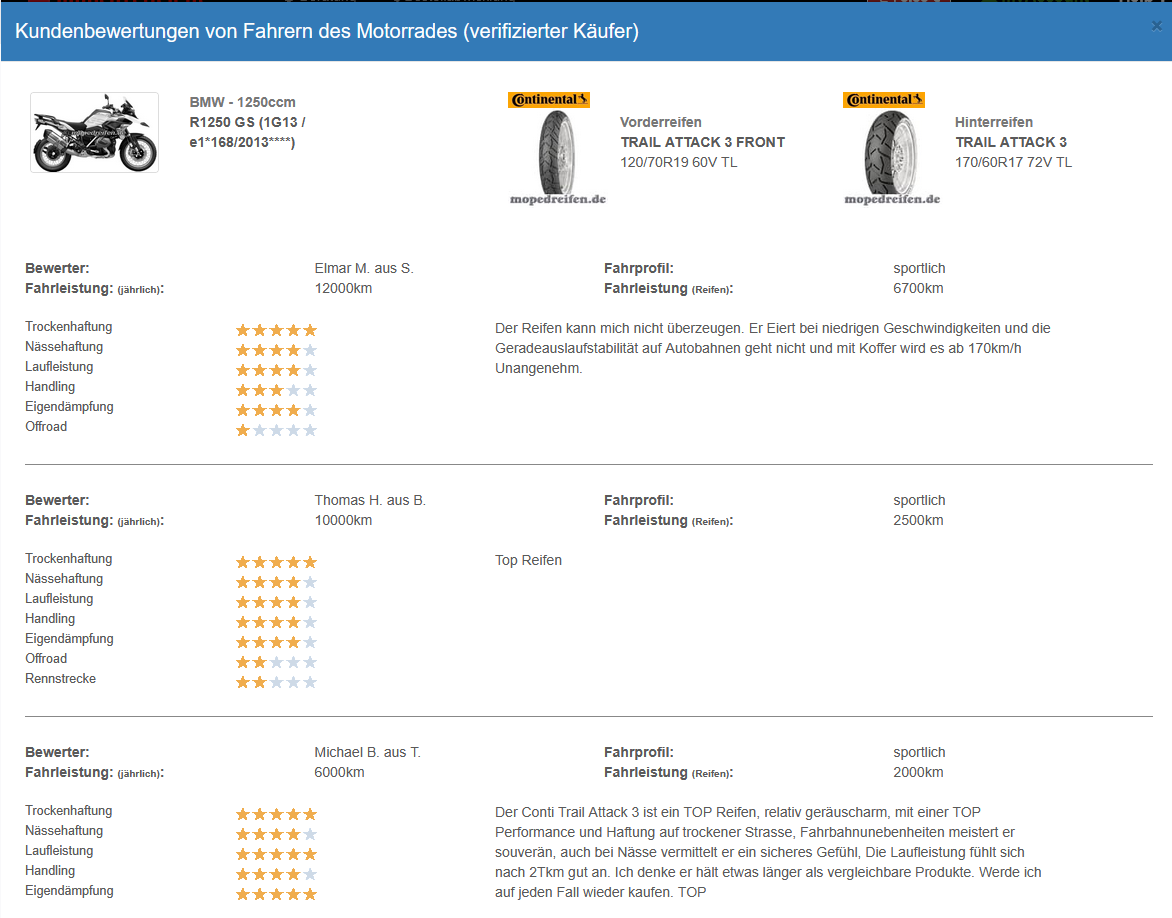Click Elmar M.'s Handling star rating
The width and height of the screenshot is (1172, 918).
[x=276, y=390]
